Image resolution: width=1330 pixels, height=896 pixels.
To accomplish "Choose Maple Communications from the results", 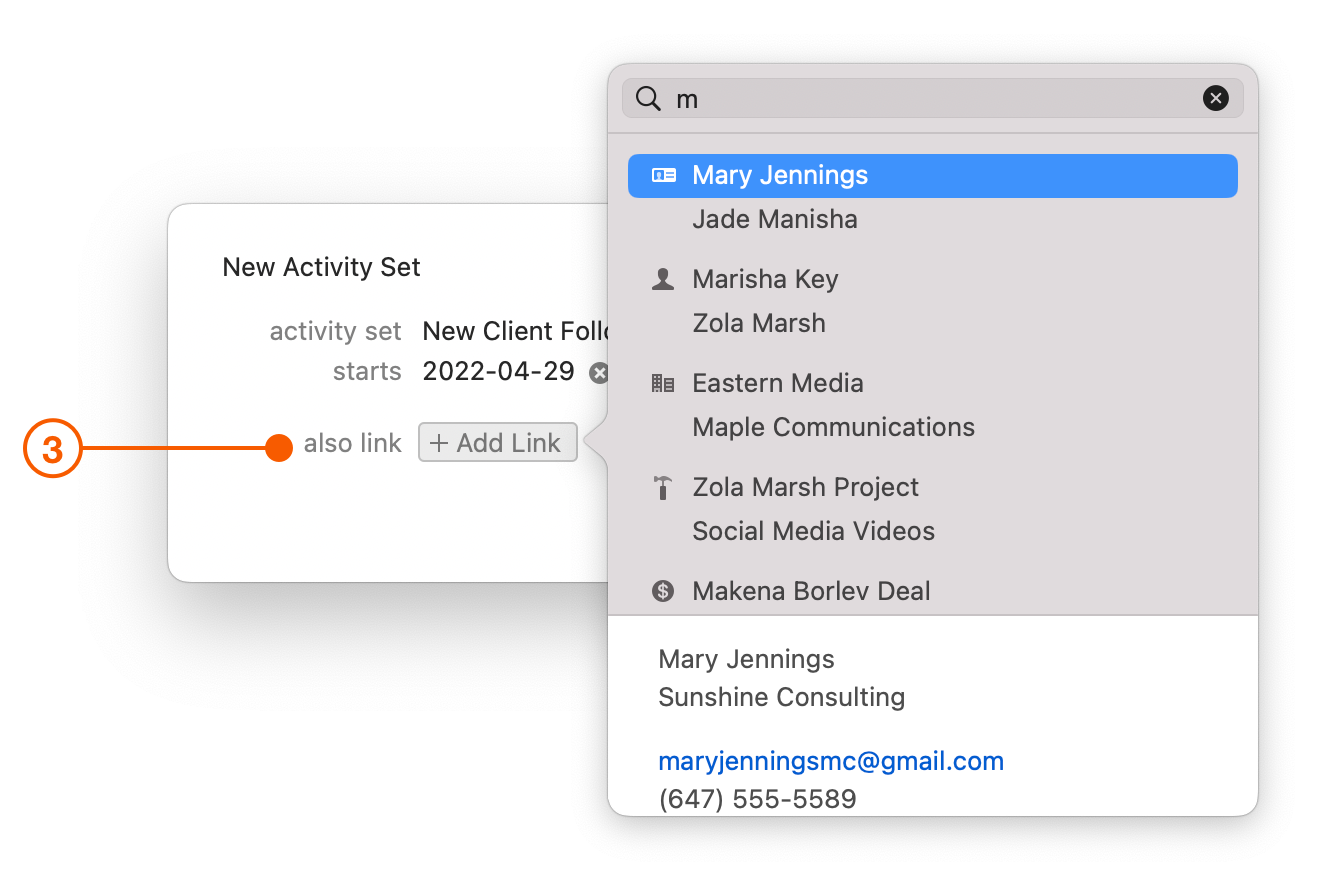I will [833, 427].
